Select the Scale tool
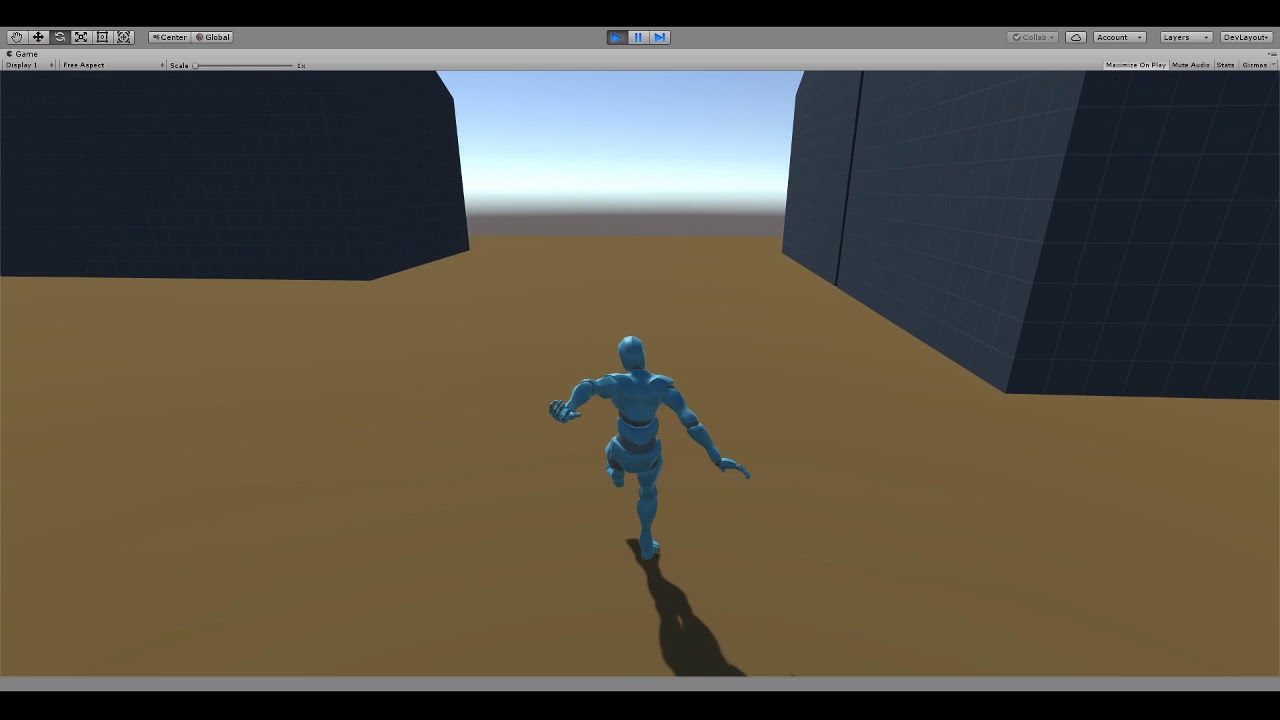The width and height of the screenshot is (1280, 720). [81, 37]
